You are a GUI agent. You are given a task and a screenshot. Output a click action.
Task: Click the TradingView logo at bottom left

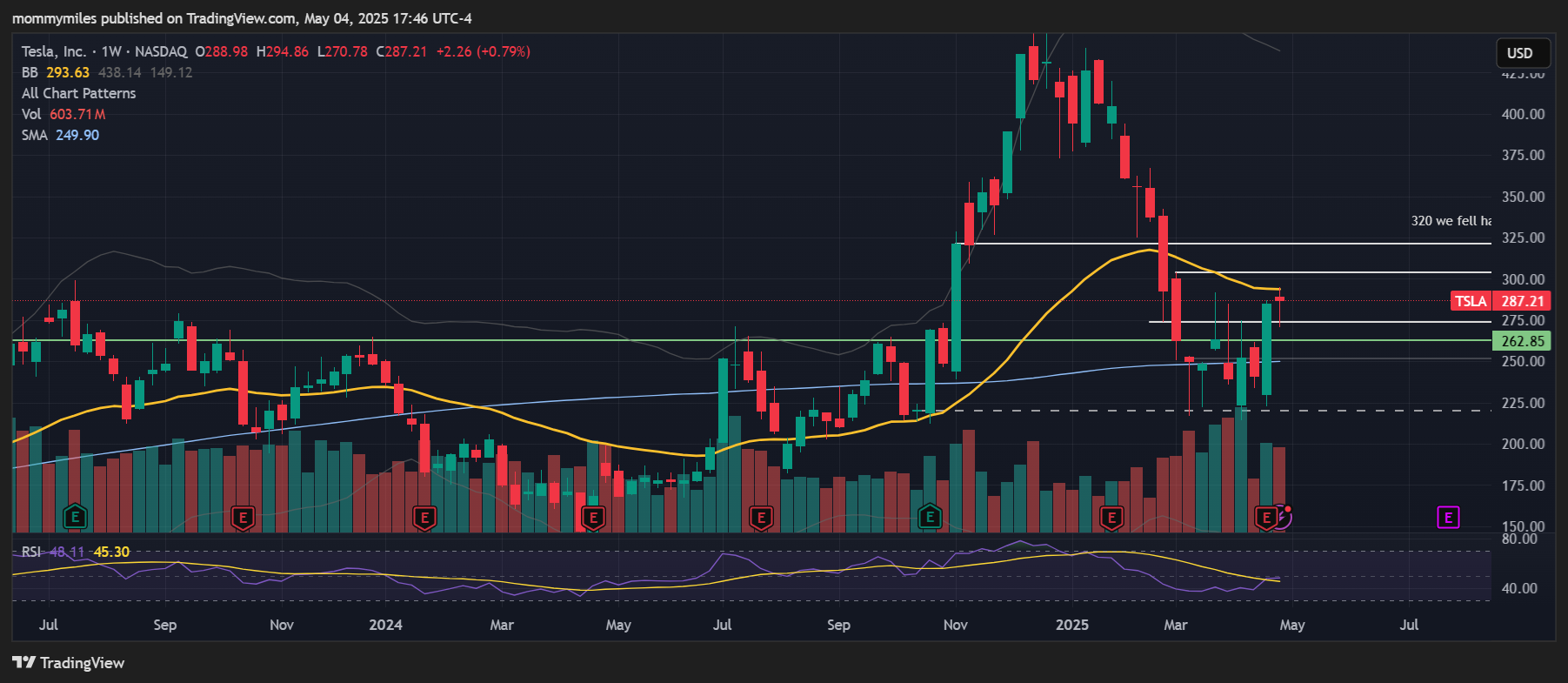tap(69, 663)
